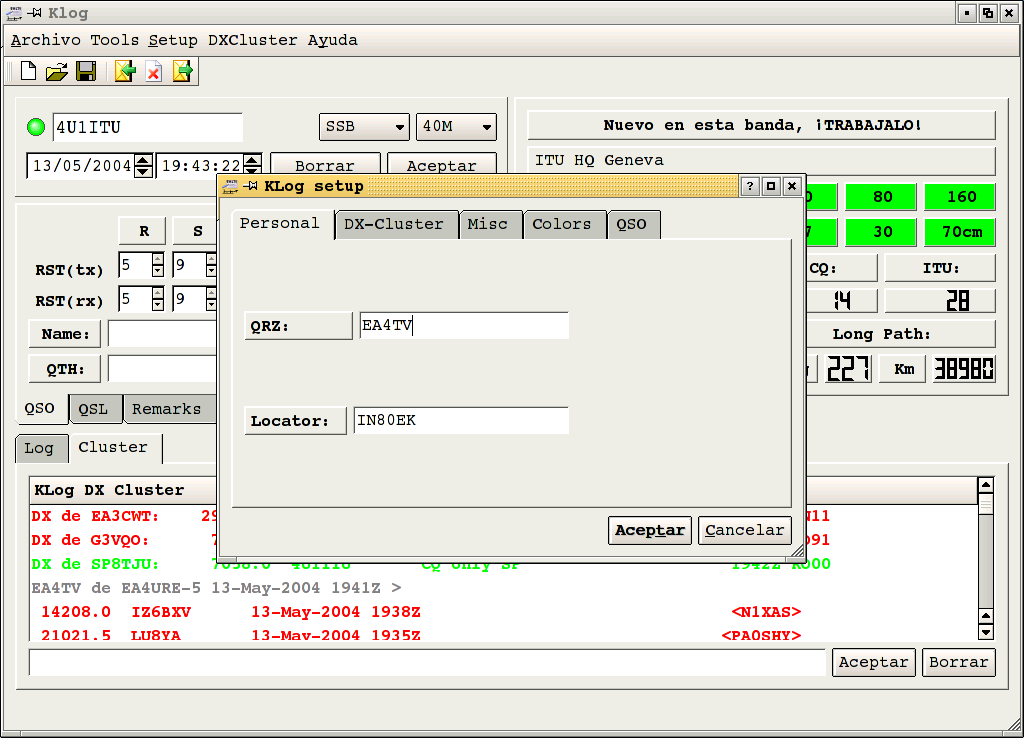The height and width of the screenshot is (738, 1024).
Task: Click the green 160 band indicator
Action: click(961, 197)
